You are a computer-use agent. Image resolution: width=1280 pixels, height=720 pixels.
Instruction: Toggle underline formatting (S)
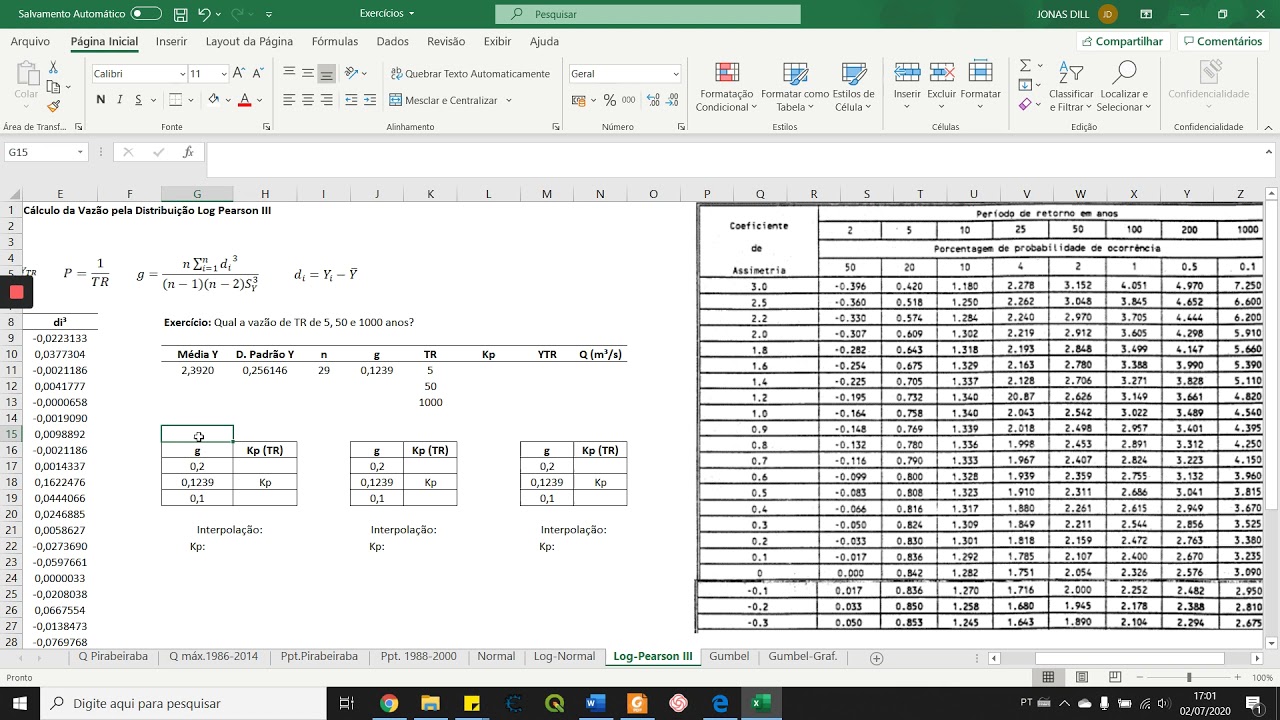(x=139, y=100)
